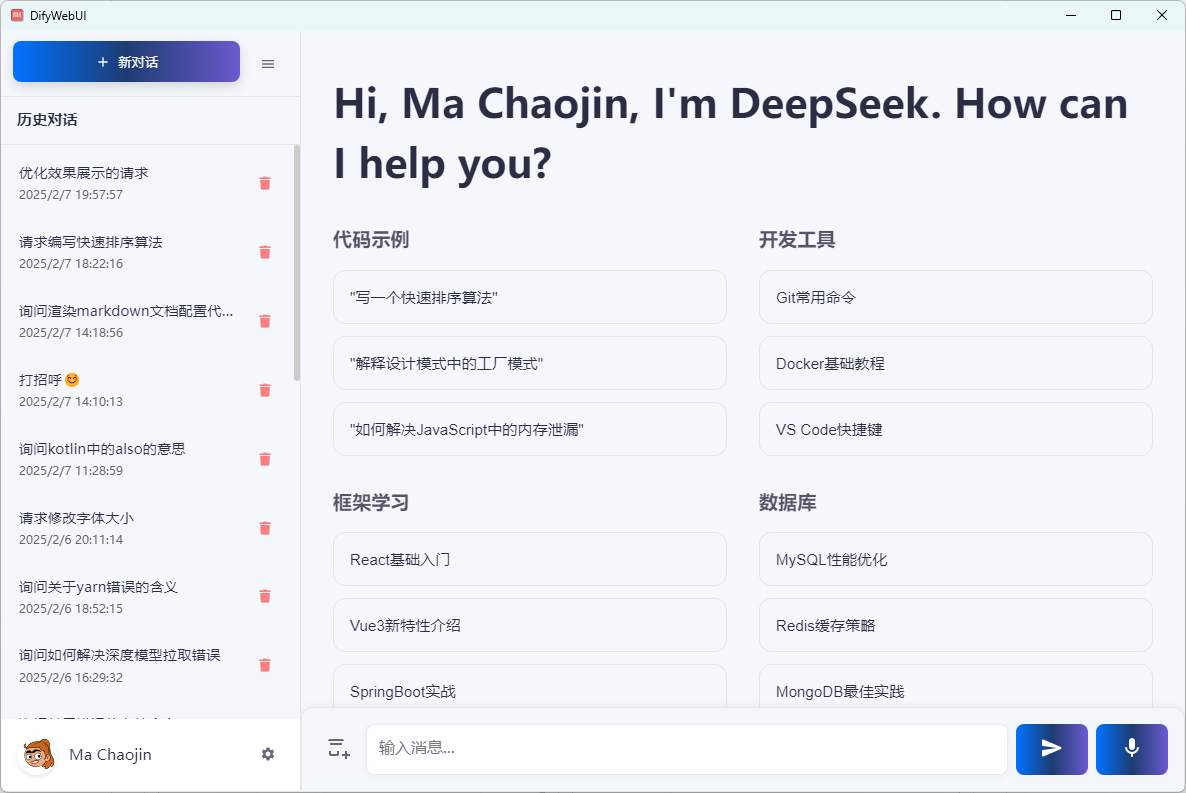This screenshot has height=793, width=1186.
Task: Open the 询问渲染markdown文档配置代 history item
Action: [126, 321]
